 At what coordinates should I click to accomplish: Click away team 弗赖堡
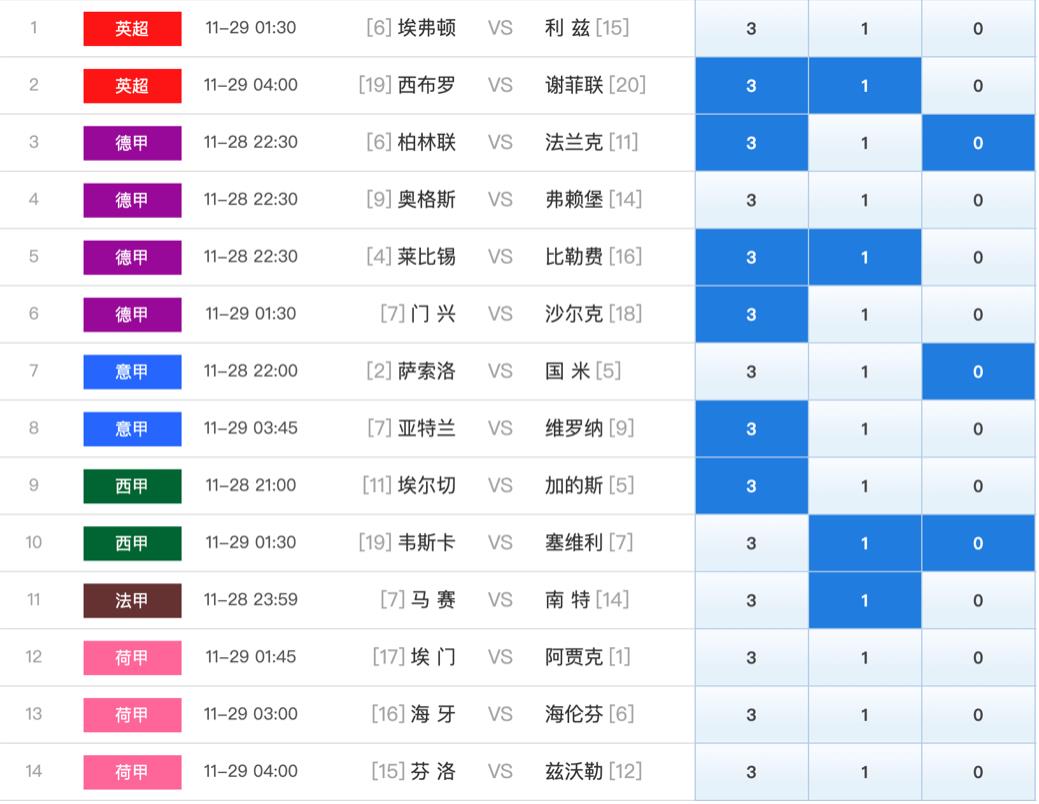pyautogui.click(x=574, y=200)
